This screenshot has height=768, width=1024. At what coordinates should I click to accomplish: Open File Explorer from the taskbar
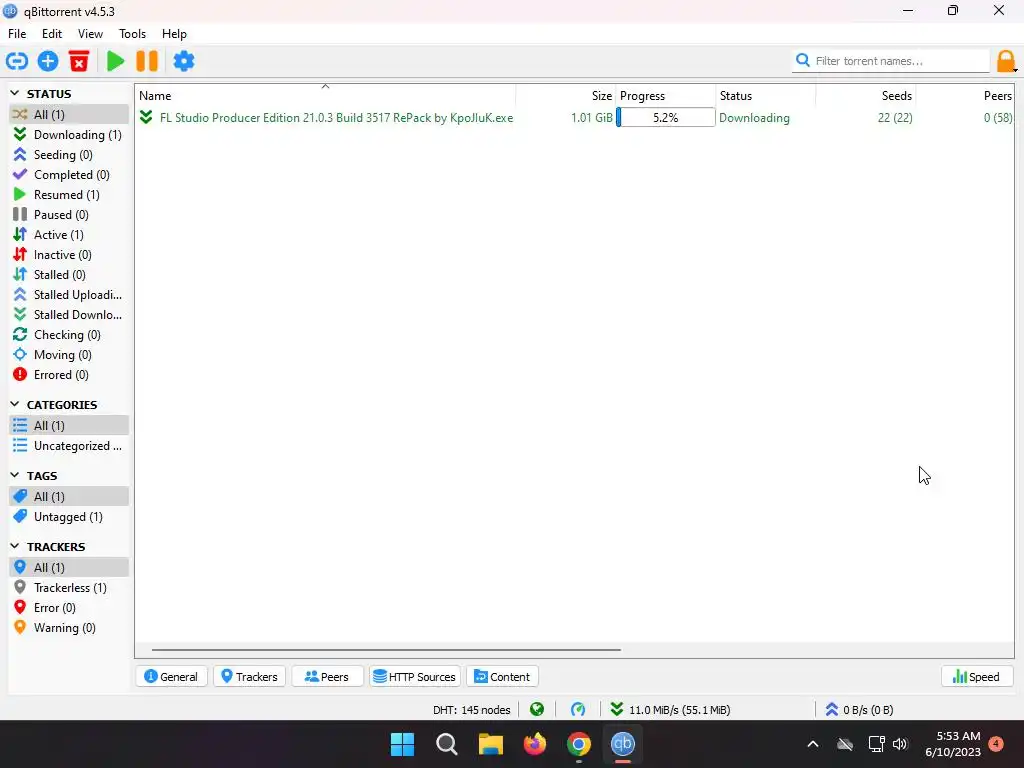pos(490,744)
